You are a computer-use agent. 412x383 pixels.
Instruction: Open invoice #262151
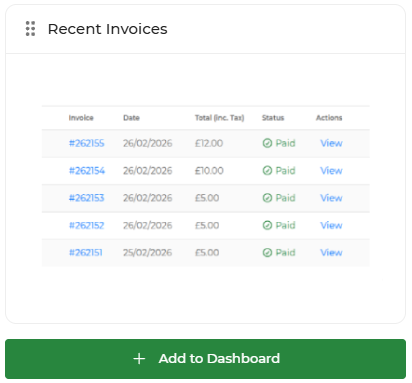[x=86, y=253]
